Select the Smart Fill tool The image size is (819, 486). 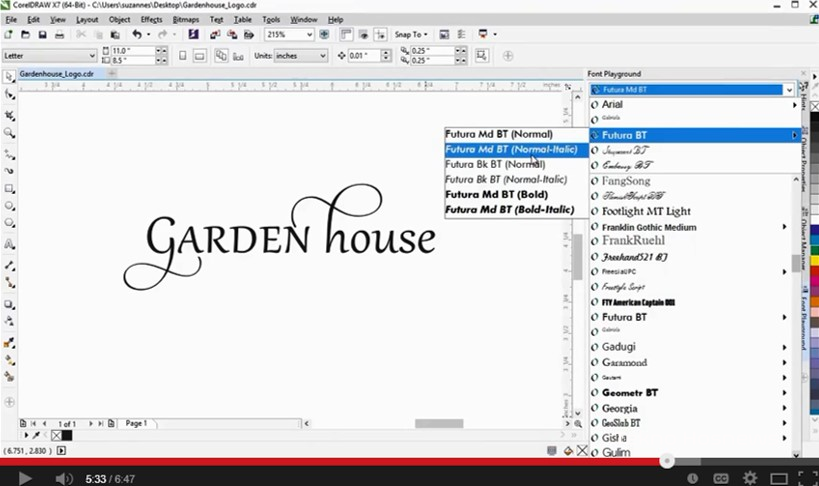pos(9,376)
